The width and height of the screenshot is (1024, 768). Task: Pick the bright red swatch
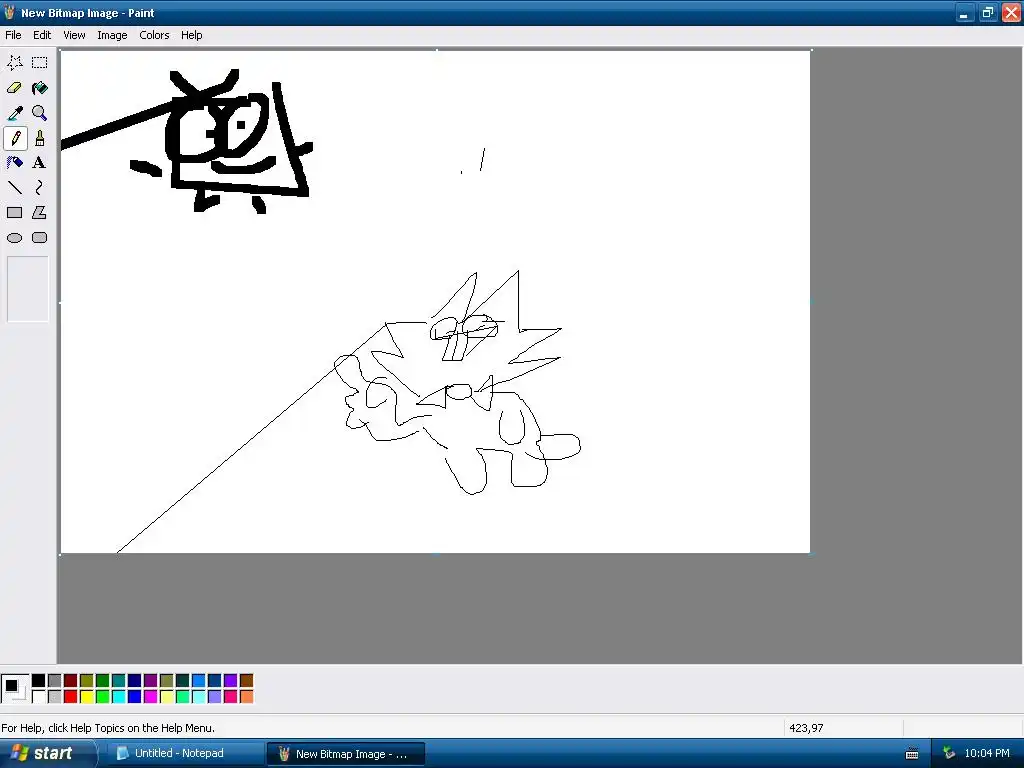tap(71, 697)
